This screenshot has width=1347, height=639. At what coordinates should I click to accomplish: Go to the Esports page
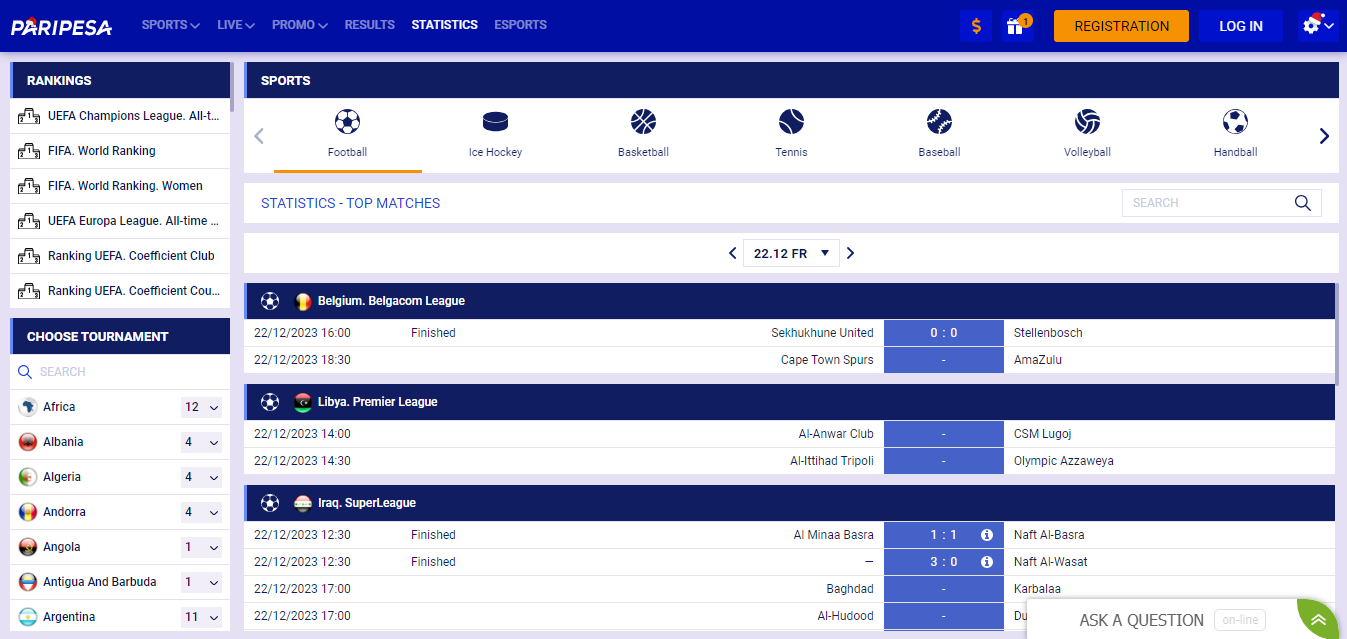click(x=521, y=25)
